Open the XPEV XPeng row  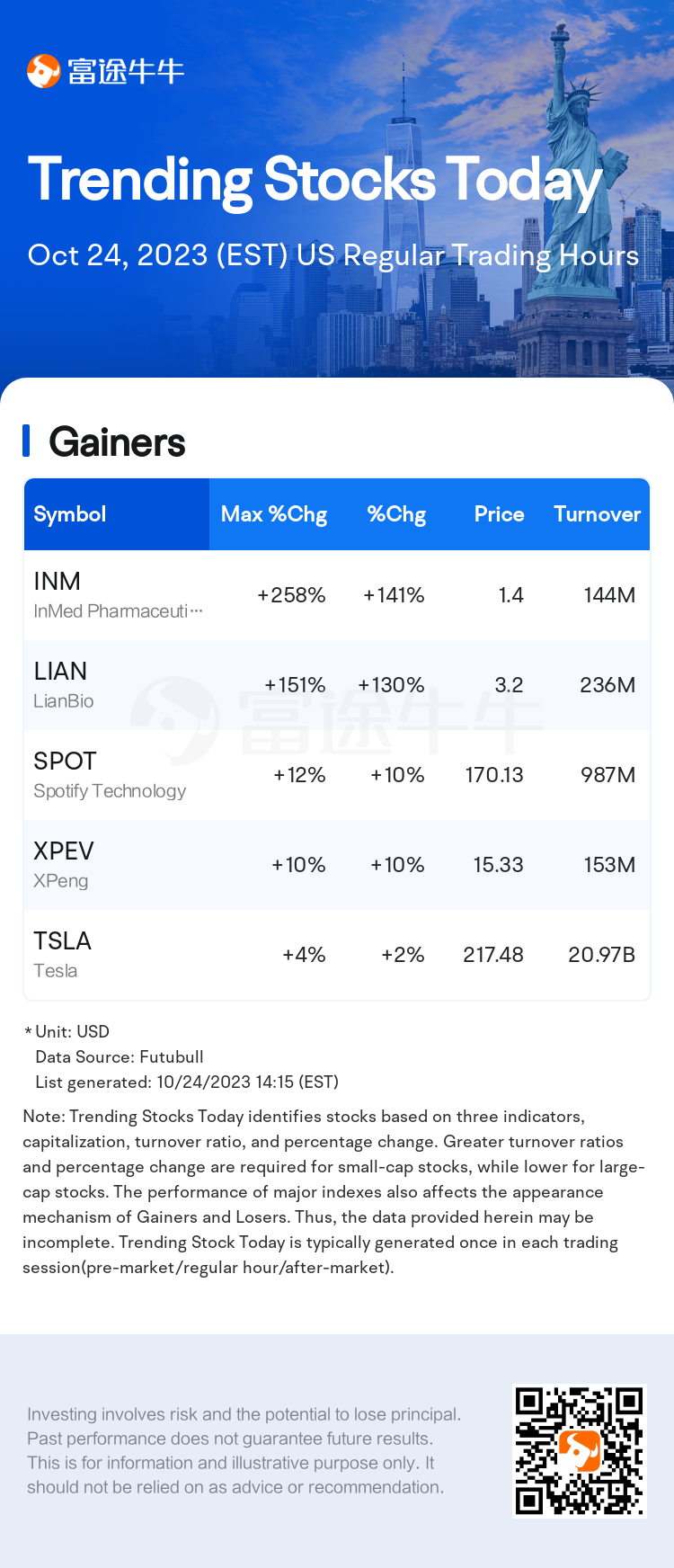(337, 865)
